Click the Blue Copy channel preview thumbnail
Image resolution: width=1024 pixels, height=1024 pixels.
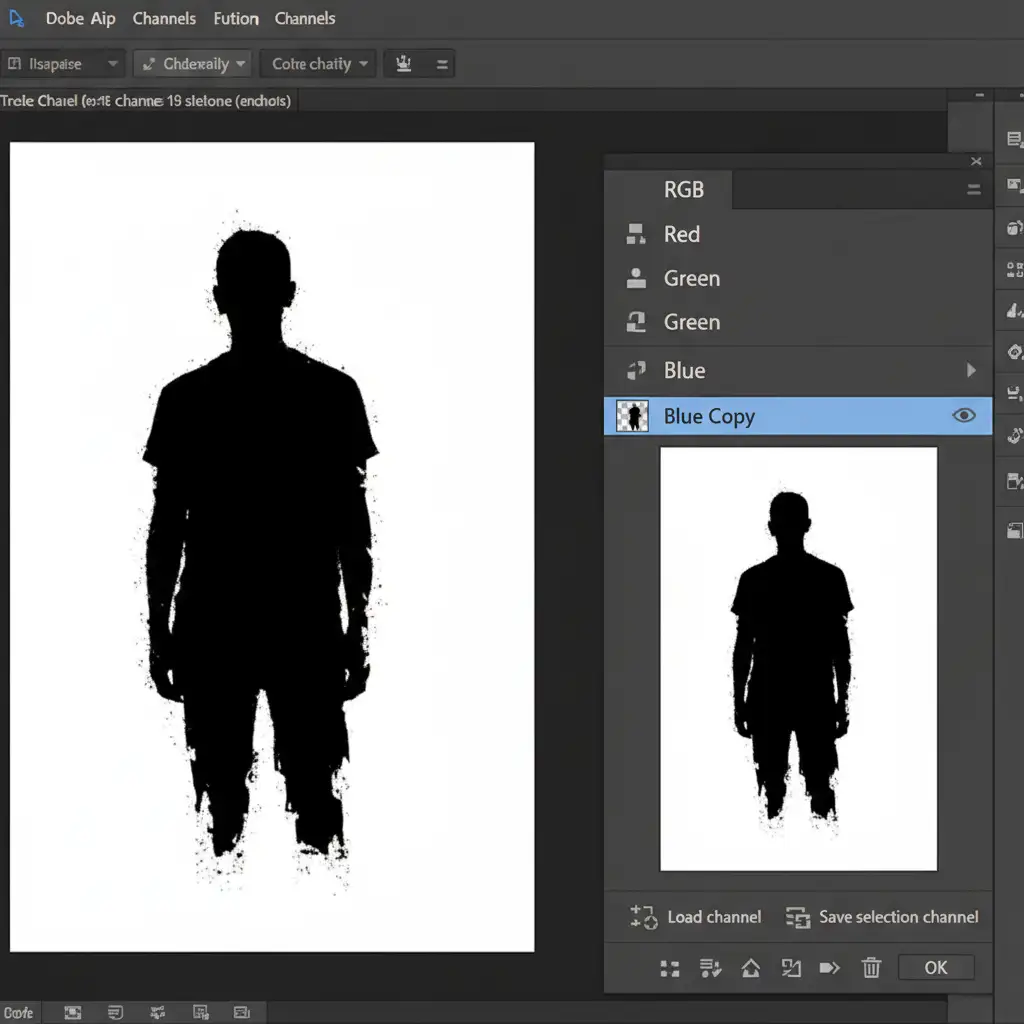pos(632,416)
